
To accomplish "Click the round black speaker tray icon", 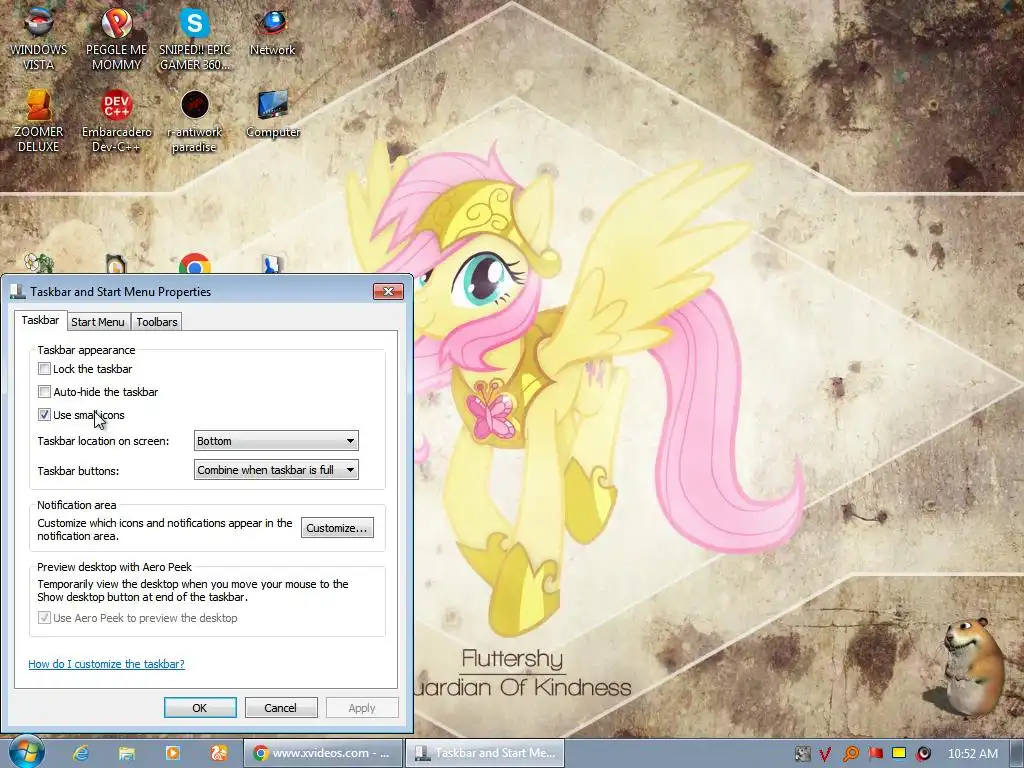I will coord(923,754).
